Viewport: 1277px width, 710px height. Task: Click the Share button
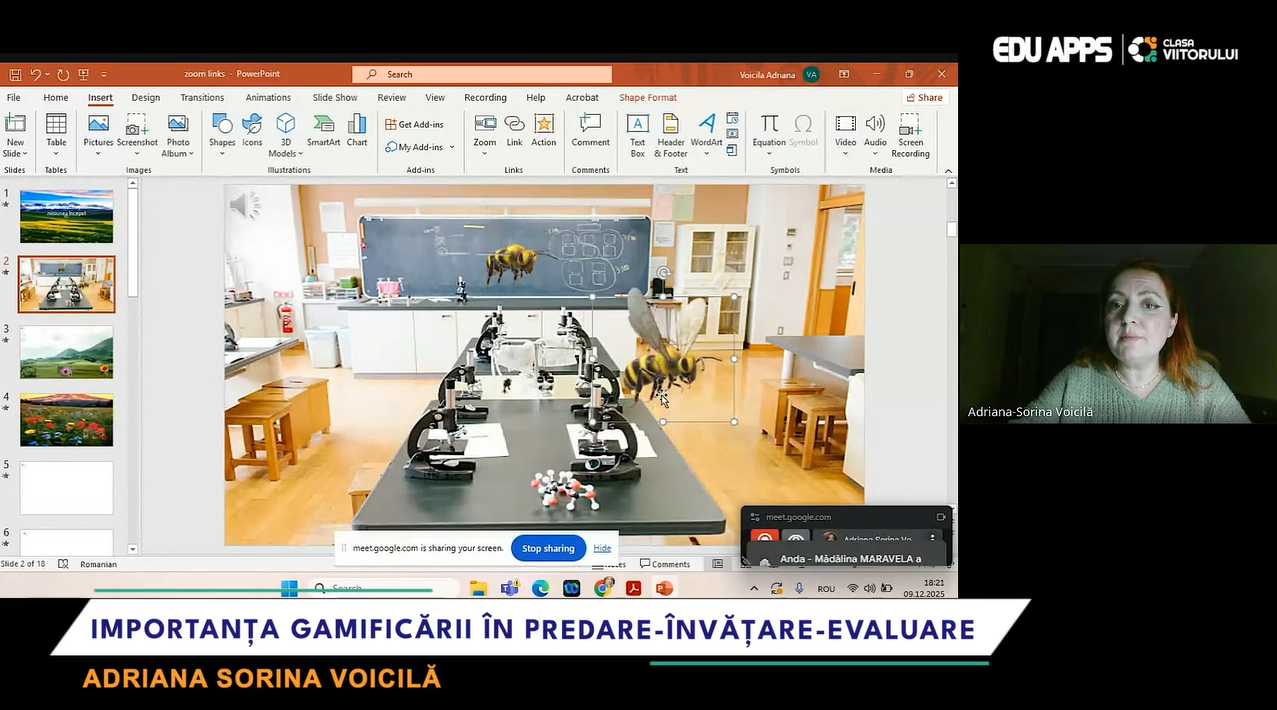tap(924, 98)
